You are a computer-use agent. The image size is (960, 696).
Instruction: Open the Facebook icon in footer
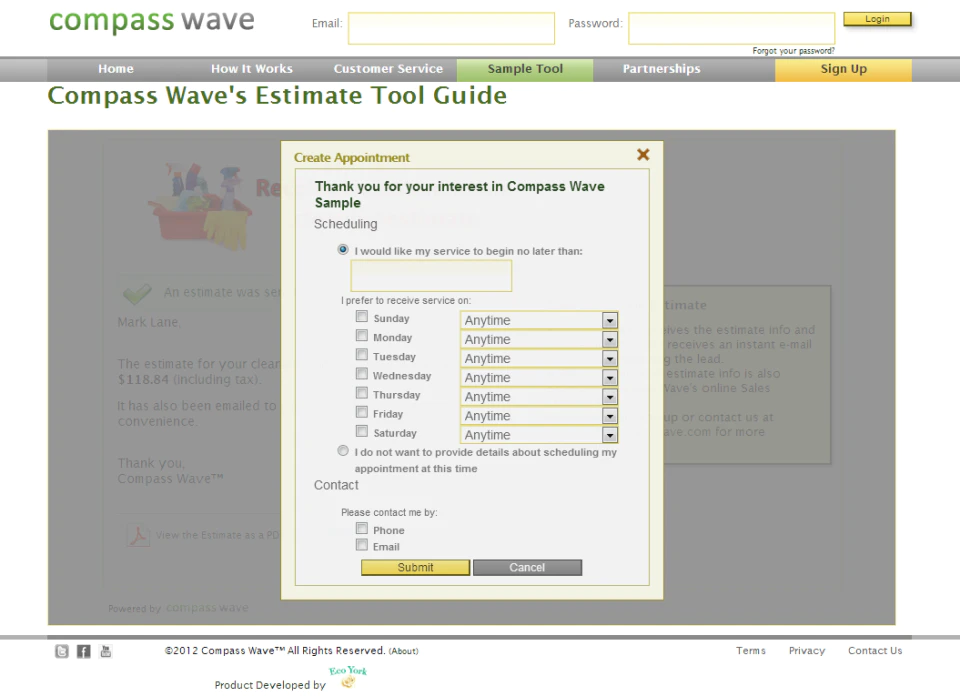(x=84, y=652)
